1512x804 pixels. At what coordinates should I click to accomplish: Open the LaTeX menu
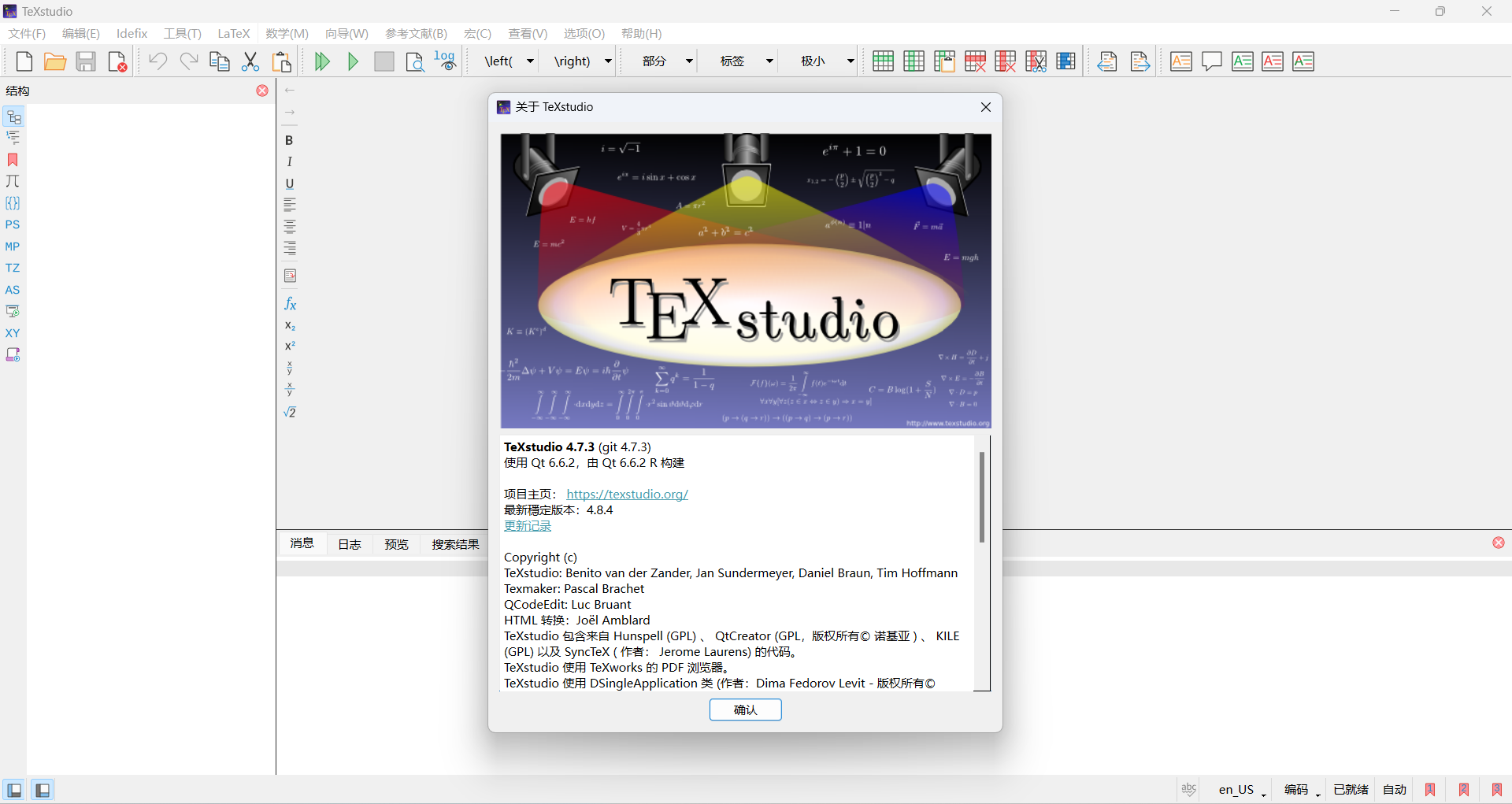(x=234, y=34)
